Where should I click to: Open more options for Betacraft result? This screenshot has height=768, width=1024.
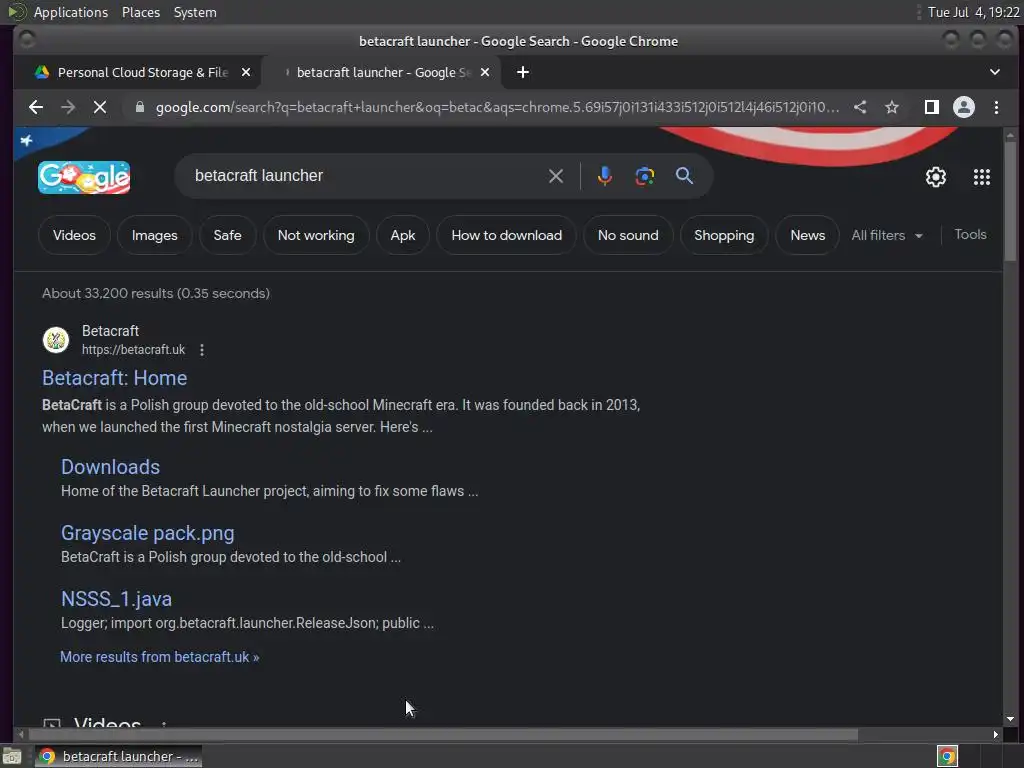[x=202, y=350]
